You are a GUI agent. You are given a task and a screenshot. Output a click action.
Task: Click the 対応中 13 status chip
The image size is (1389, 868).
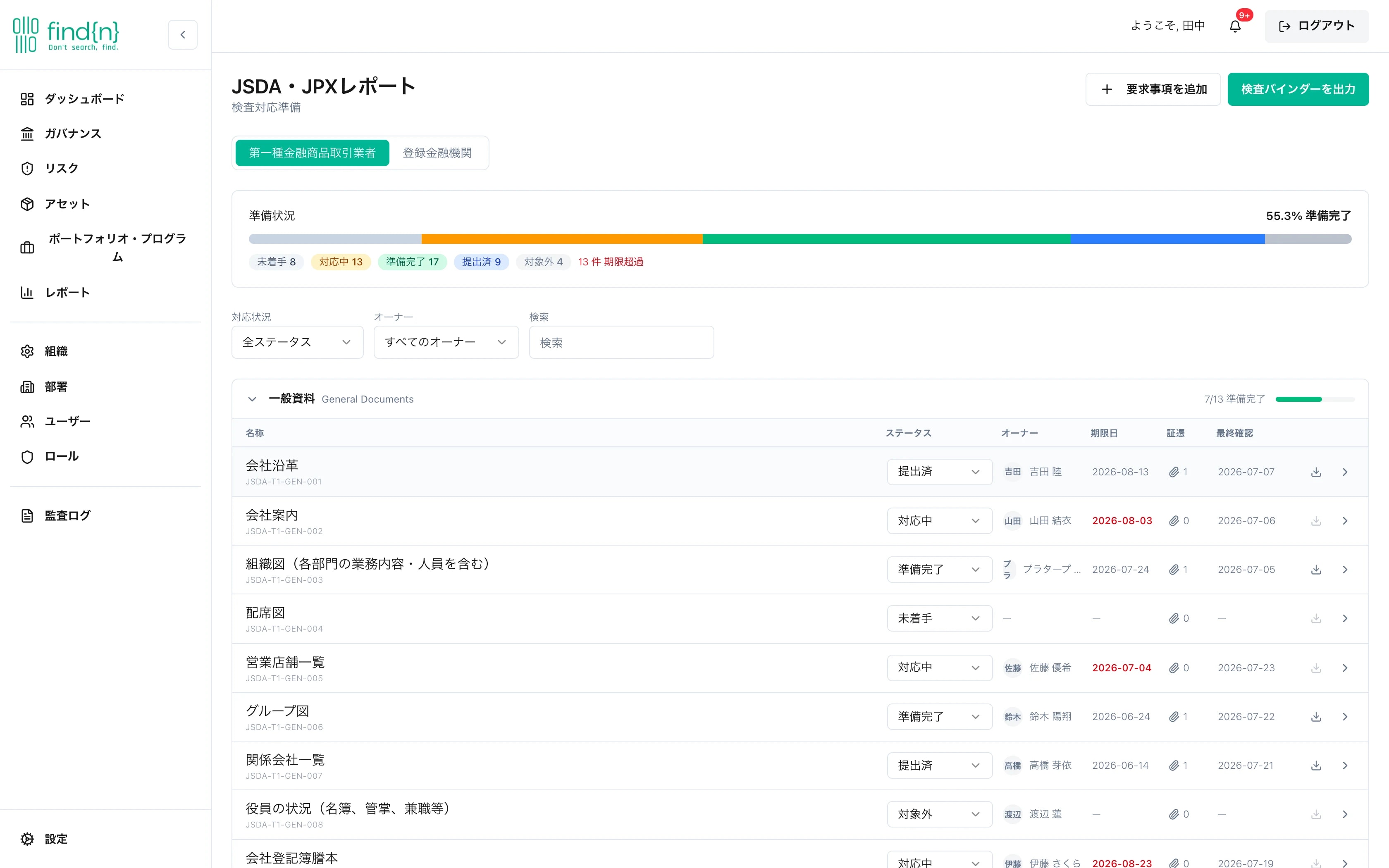pyautogui.click(x=341, y=262)
